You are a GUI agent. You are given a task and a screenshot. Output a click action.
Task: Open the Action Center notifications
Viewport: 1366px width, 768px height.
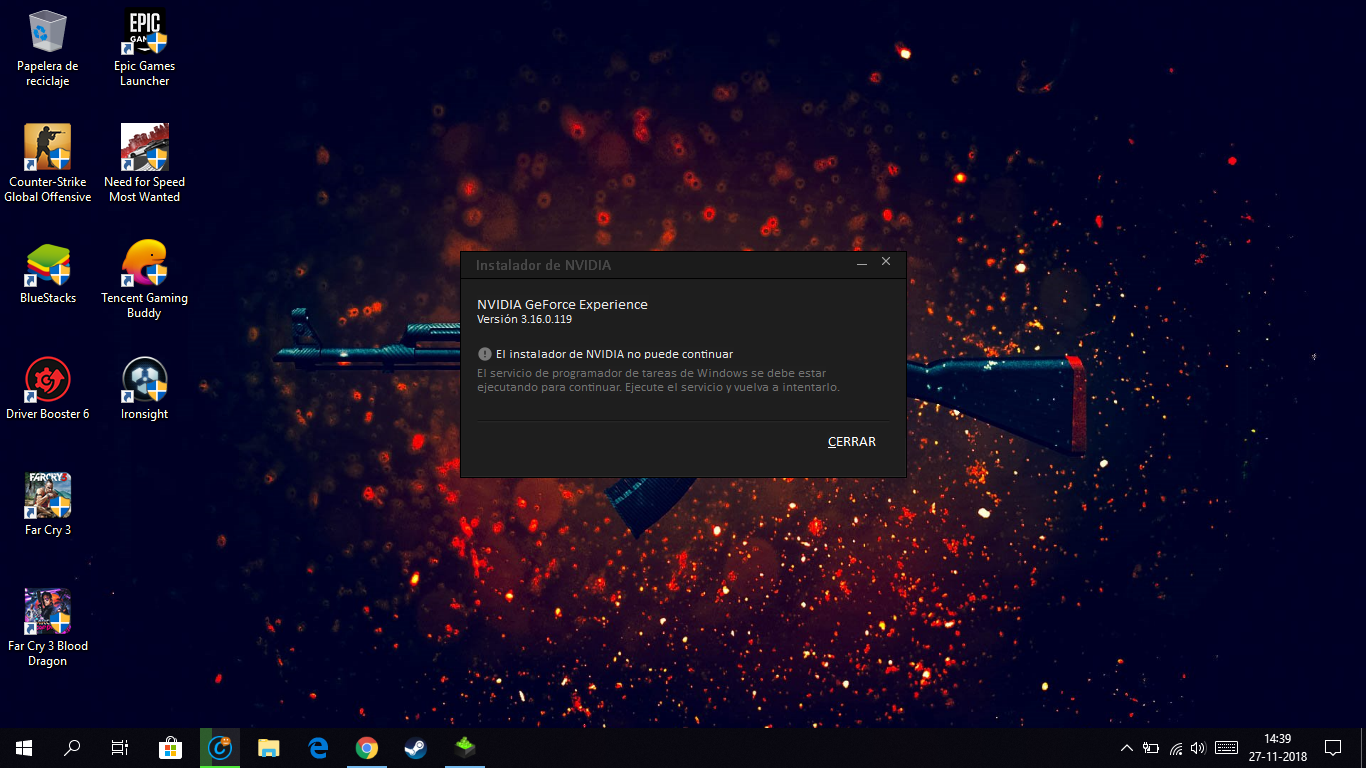tap(1333, 748)
